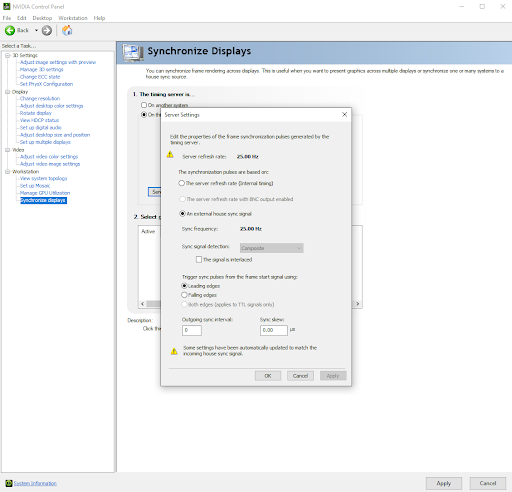Open Set PhysX Configuration task
The height and width of the screenshot is (492, 512).
tap(46, 84)
